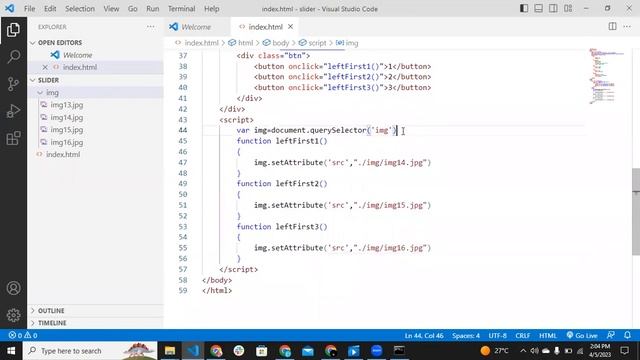Change encoding via UTF-8

coord(498,336)
